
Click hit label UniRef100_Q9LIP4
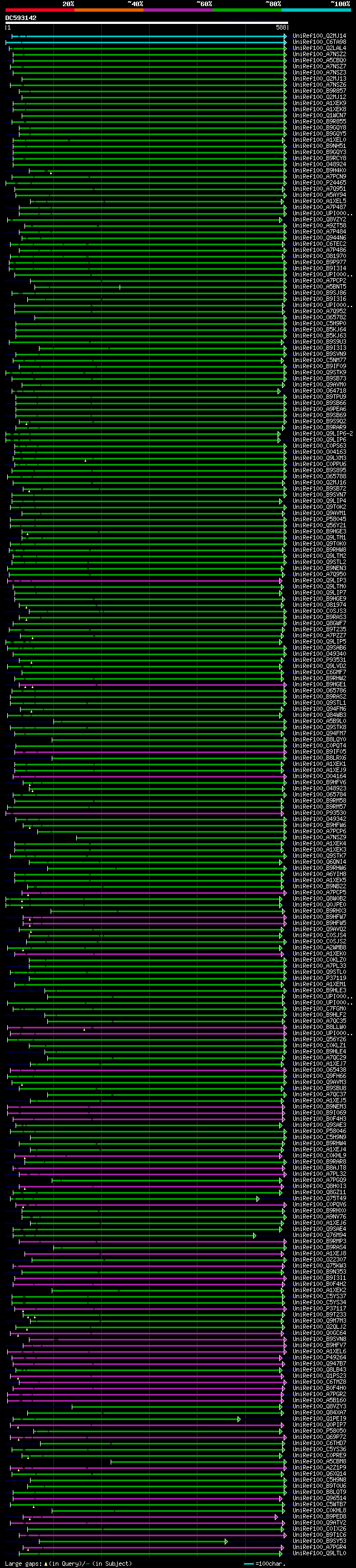[319, 501]
